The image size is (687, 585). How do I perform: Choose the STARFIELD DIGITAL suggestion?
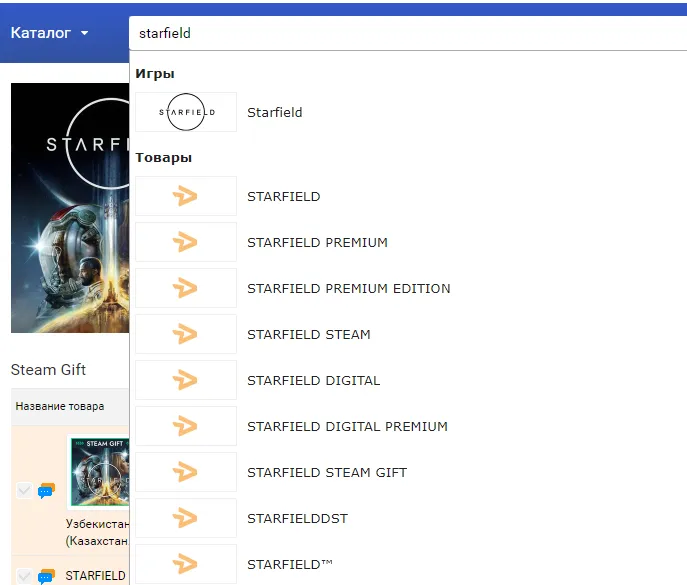(x=314, y=380)
